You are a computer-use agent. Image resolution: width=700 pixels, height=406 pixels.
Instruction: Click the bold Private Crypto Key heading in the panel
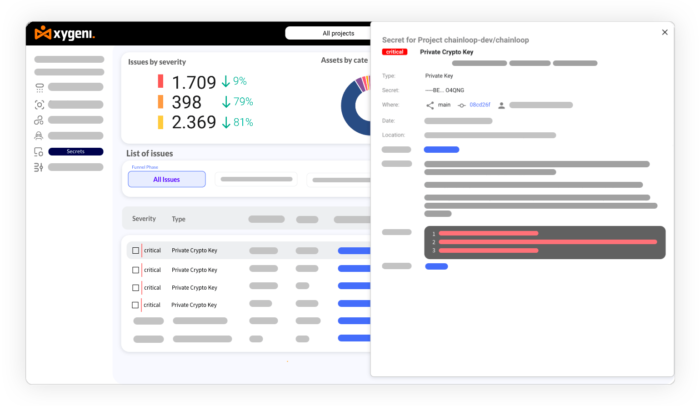tap(446, 52)
